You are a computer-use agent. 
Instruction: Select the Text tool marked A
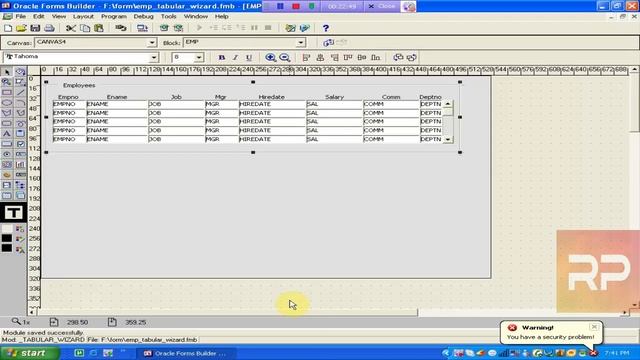coord(7,133)
